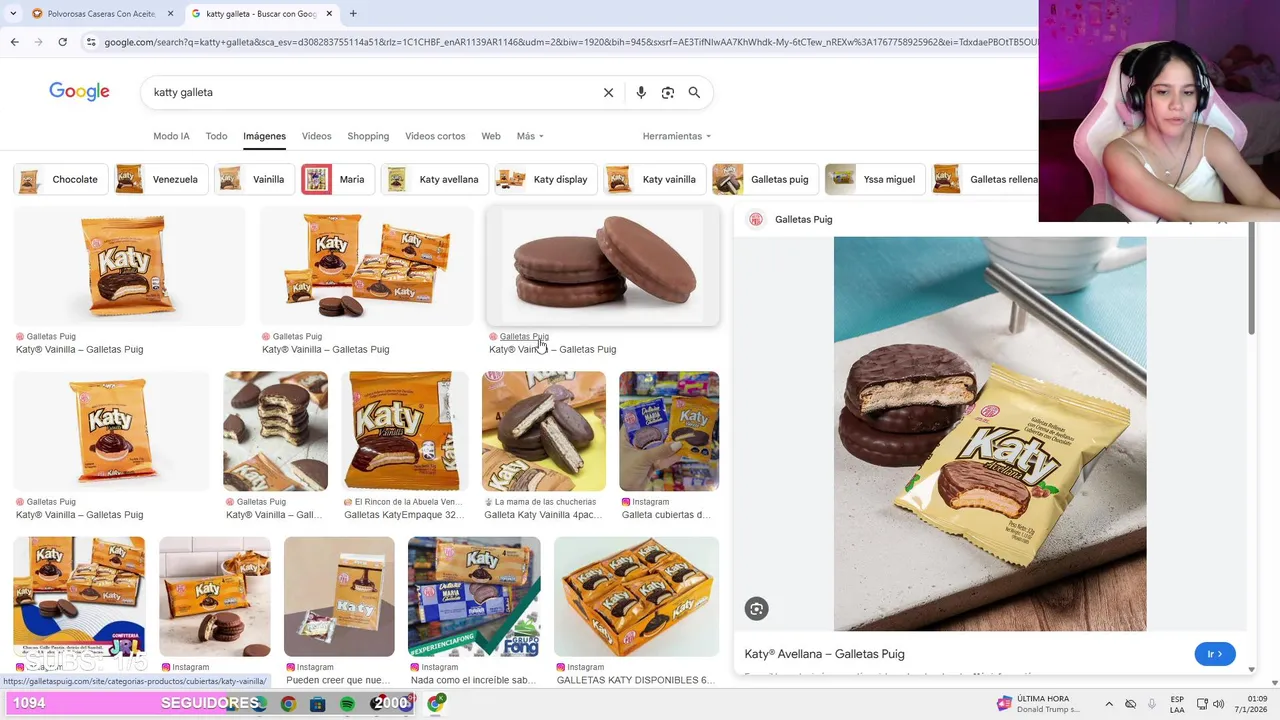Click the page scroll-down arrow
The image size is (1280, 720).
(1274, 683)
